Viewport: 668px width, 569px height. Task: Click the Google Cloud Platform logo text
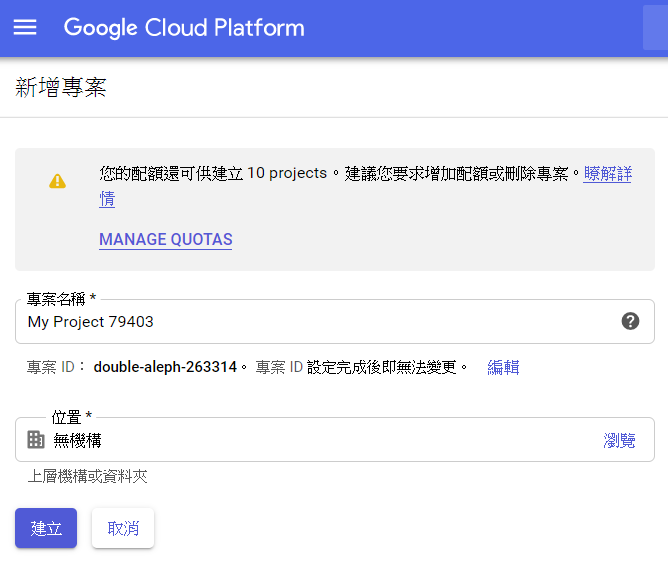point(184,28)
